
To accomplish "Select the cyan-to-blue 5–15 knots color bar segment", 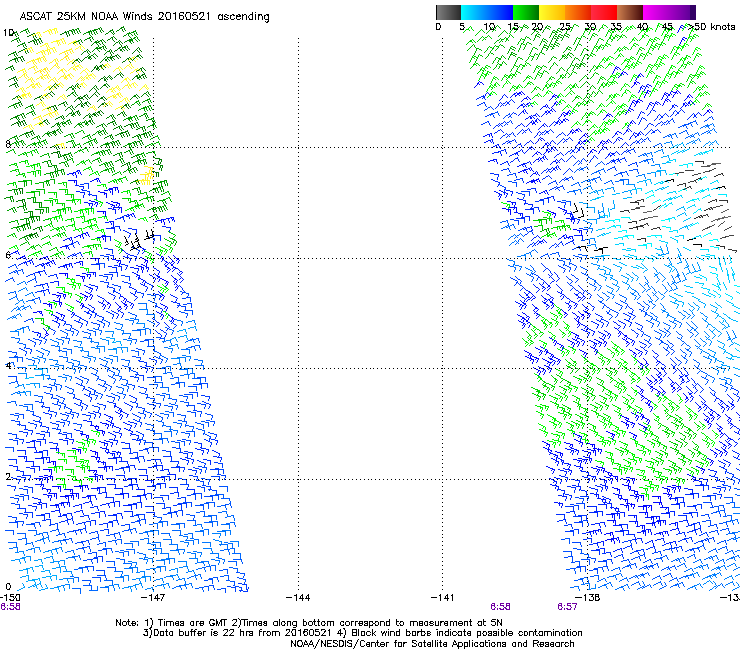I will click(487, 12).
